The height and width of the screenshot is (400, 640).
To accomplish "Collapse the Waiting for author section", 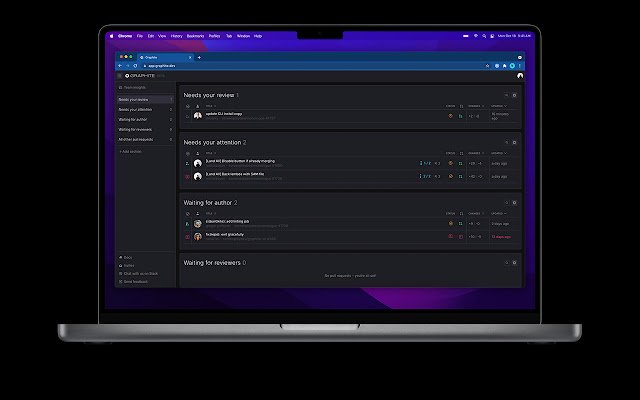I will click(507, 202).
